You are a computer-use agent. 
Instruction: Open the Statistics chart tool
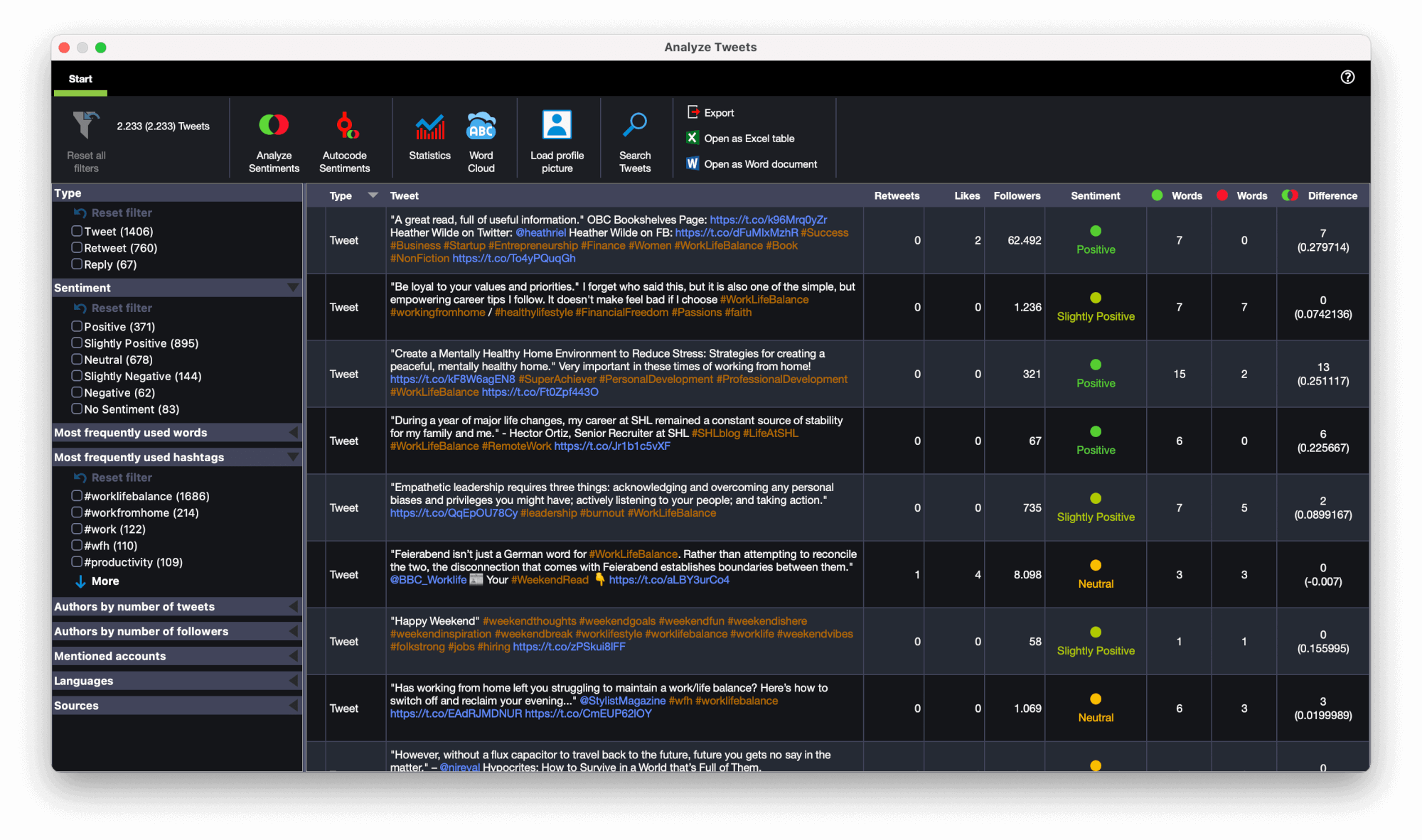pos(429,135)
